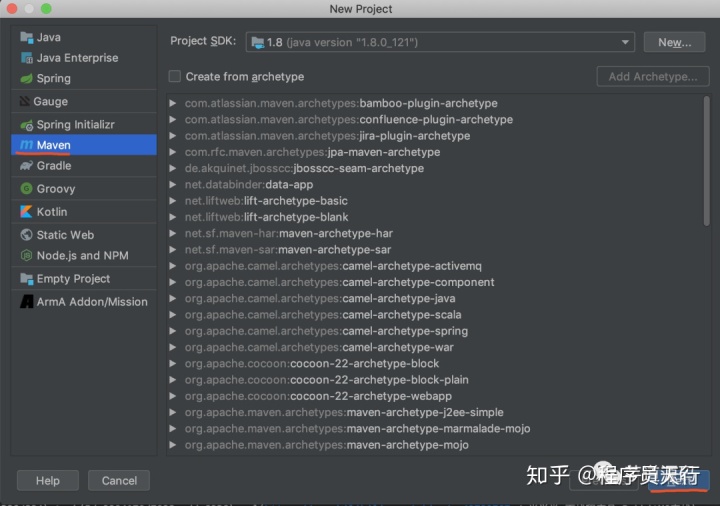Screen dimensions: 720x506
Task: Enable Create from archetype checkbox
Action: 174,76
